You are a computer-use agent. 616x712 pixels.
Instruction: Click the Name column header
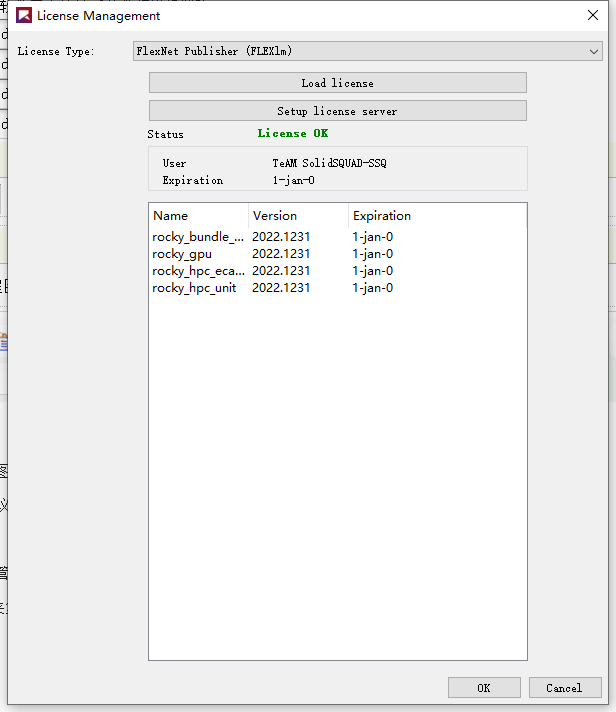(199, 216)
